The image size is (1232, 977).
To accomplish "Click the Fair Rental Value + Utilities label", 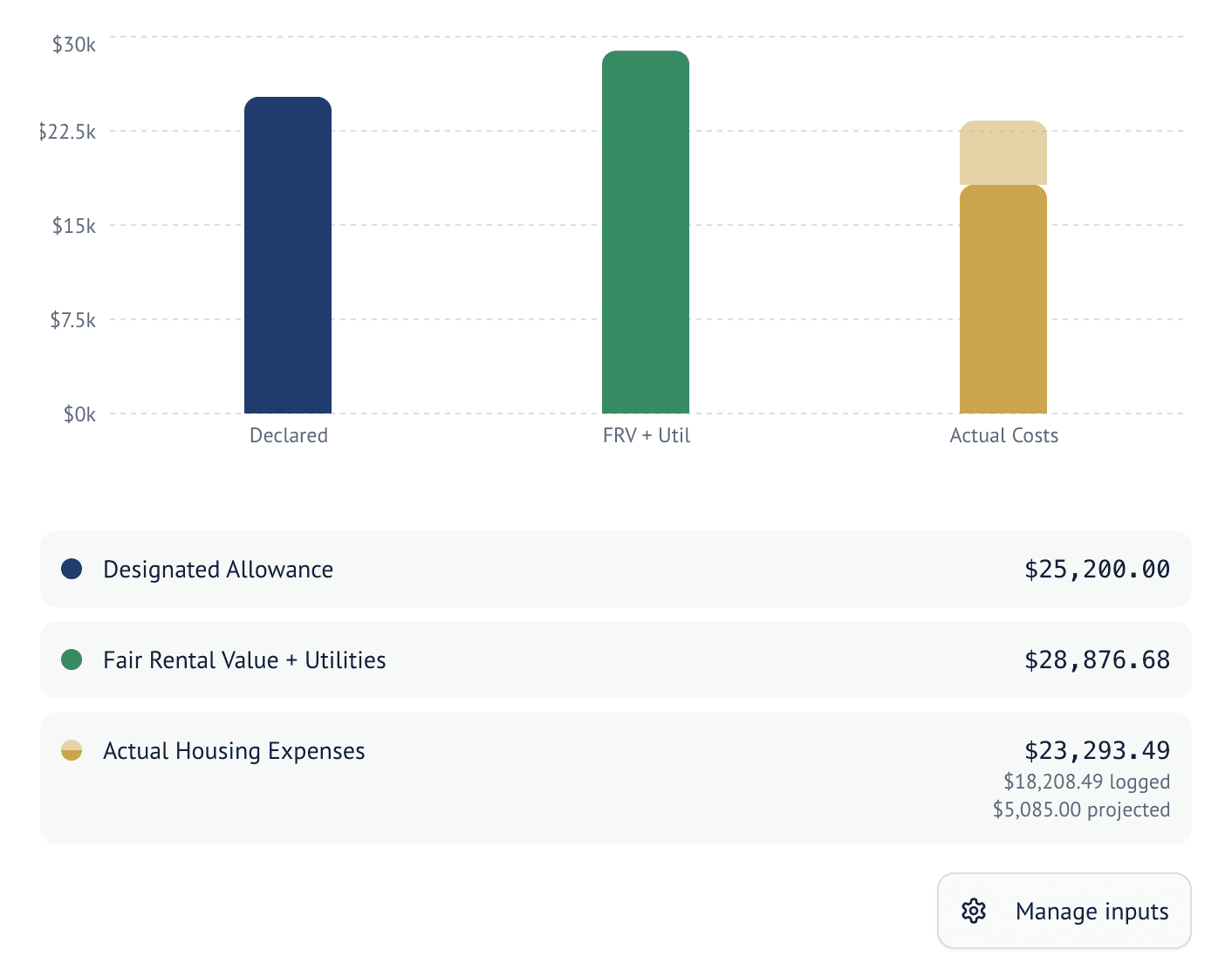I will tap(244, 660).
